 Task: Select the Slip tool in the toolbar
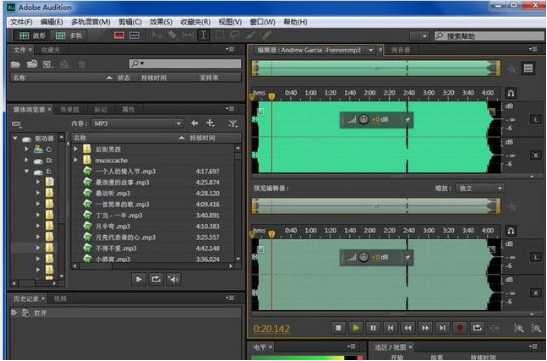coord(188,35)
